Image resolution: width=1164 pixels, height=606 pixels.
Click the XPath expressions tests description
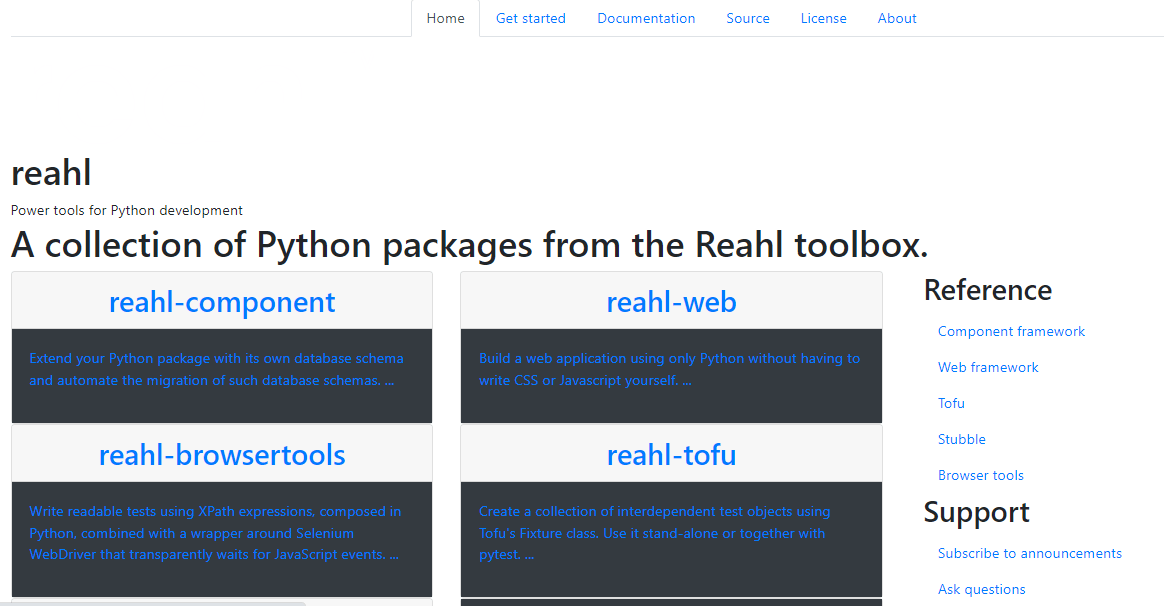coord(215,533)
